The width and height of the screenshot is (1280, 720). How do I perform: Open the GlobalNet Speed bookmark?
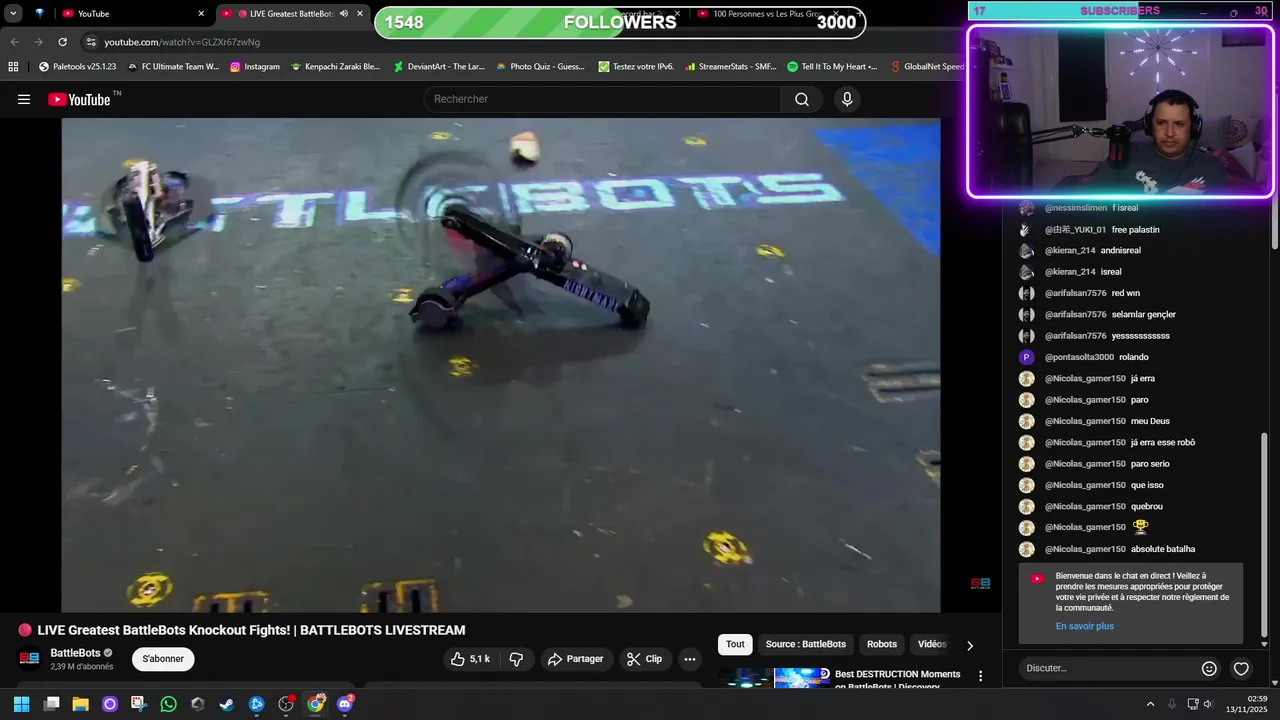pos(928,67)
